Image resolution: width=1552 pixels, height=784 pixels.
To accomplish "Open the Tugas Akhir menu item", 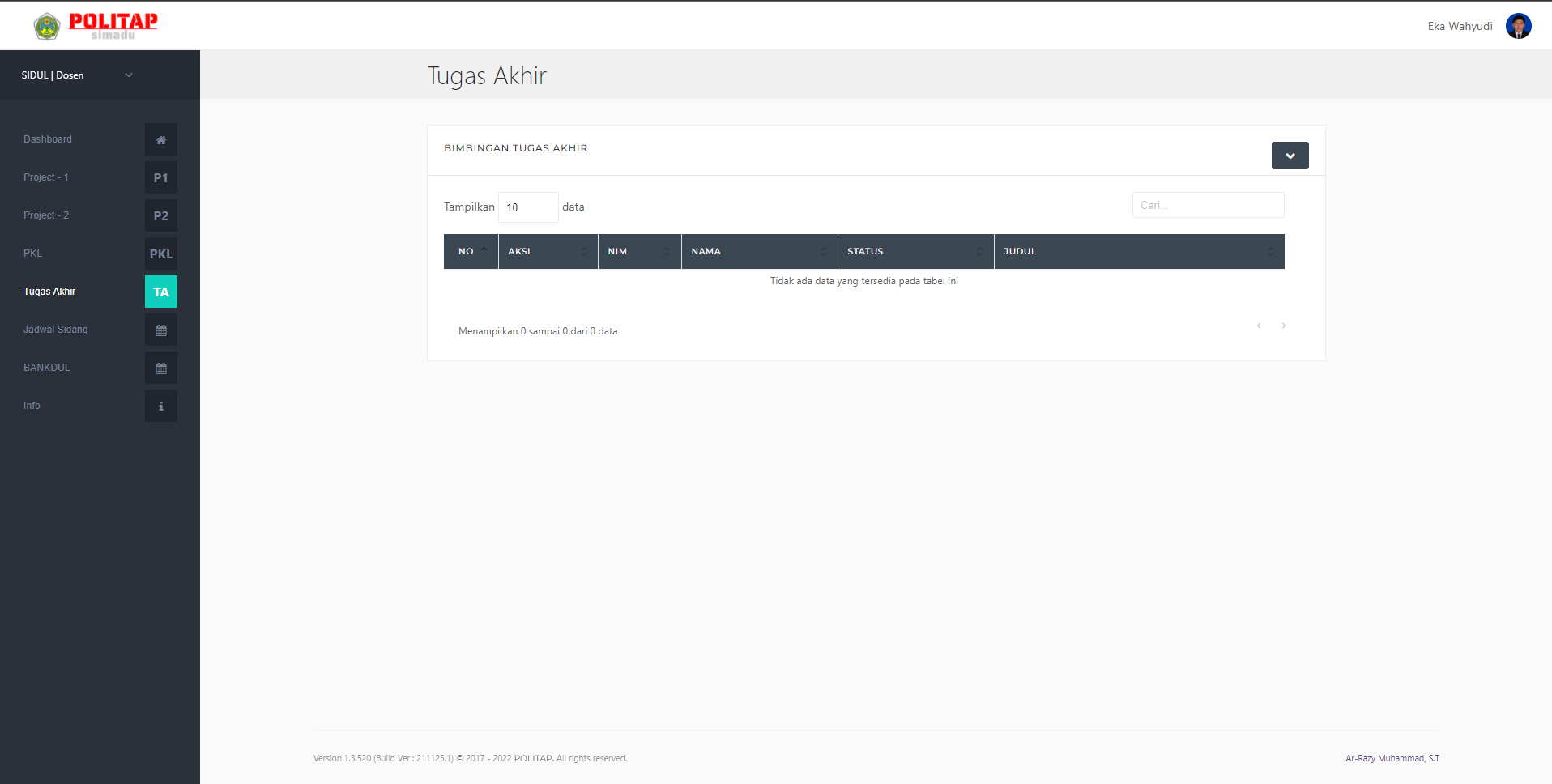I will pos(49,292).
